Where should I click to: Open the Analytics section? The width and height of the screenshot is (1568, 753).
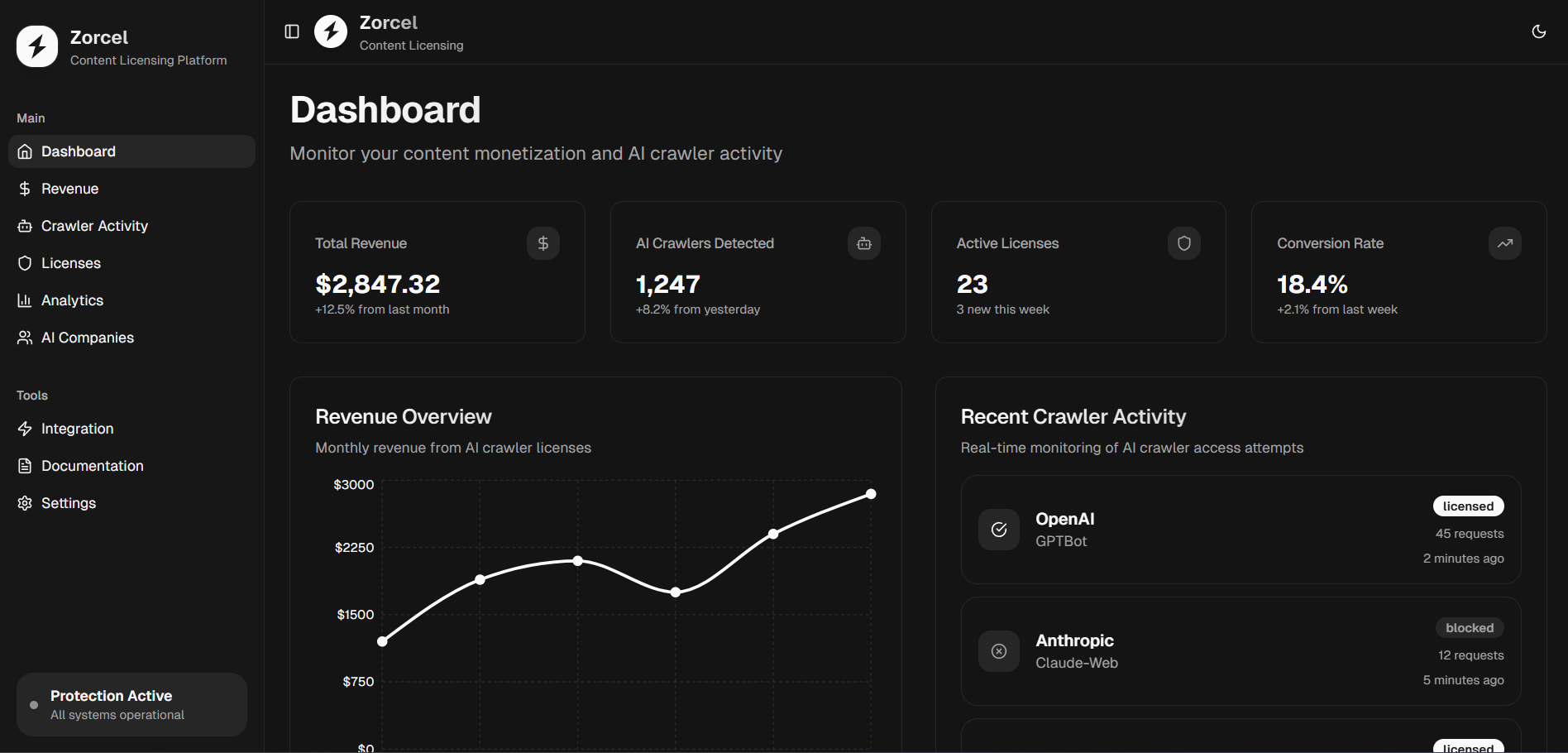[x=131, y=300]
